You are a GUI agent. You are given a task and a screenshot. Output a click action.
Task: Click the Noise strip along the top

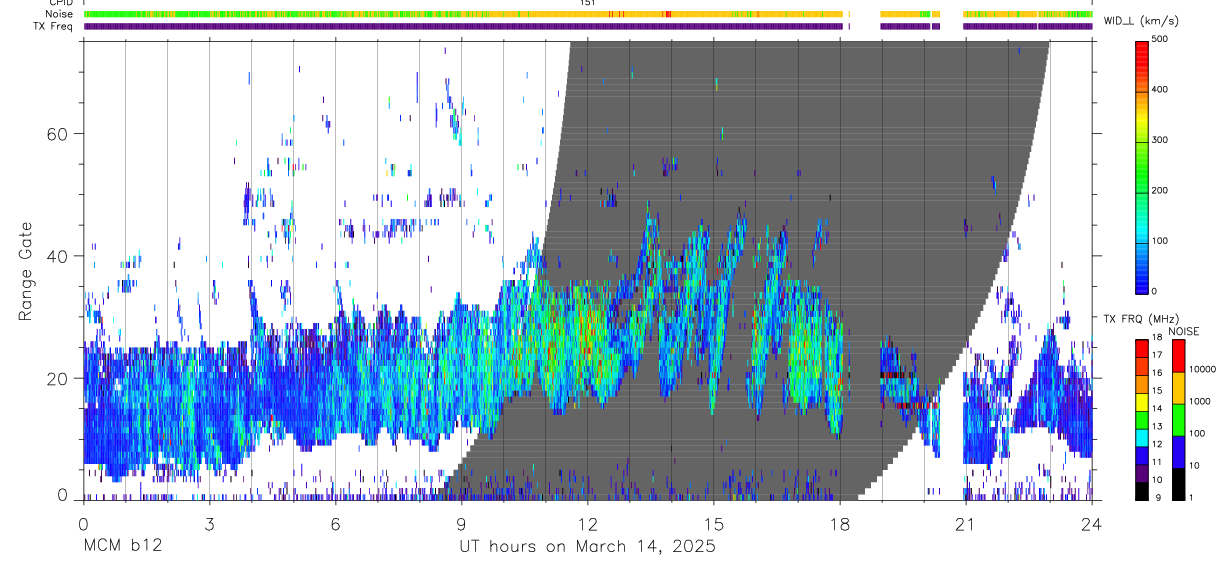[x=588, y=14]
